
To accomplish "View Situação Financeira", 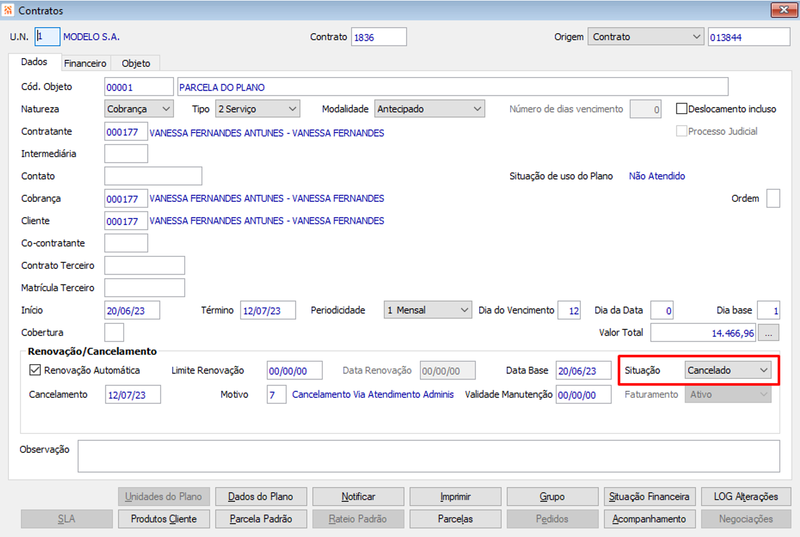I will point(649,496).
